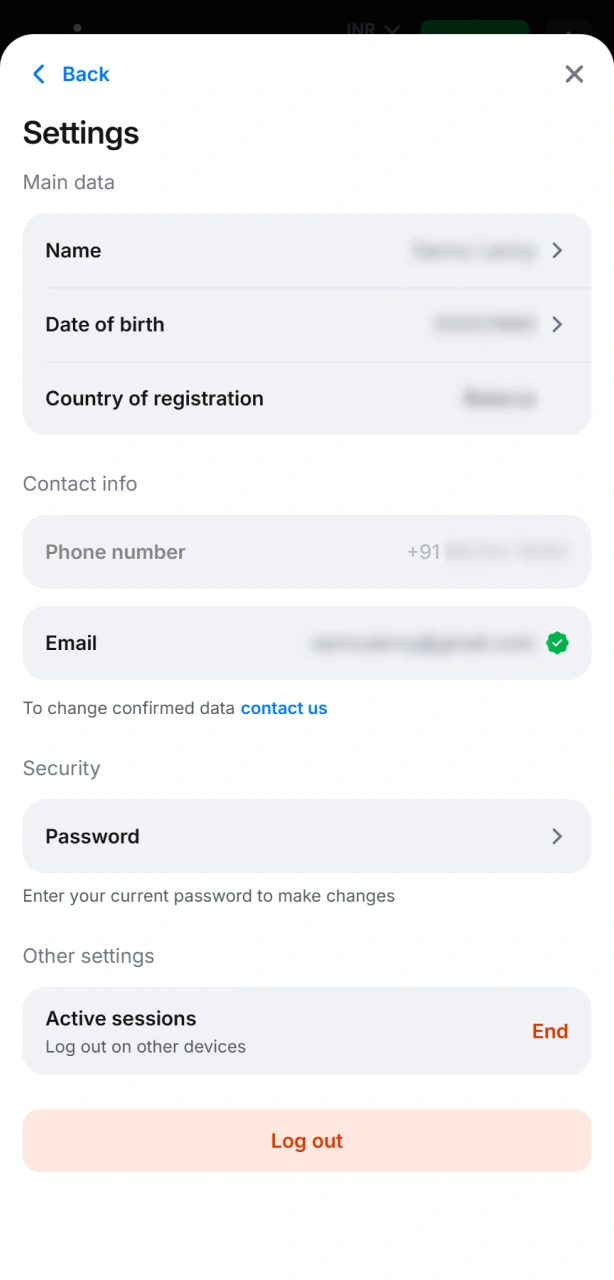This screenshot has height=1280, width=614.
Task: Click the INR currency chevron in top bar
Action: (392, 29)
